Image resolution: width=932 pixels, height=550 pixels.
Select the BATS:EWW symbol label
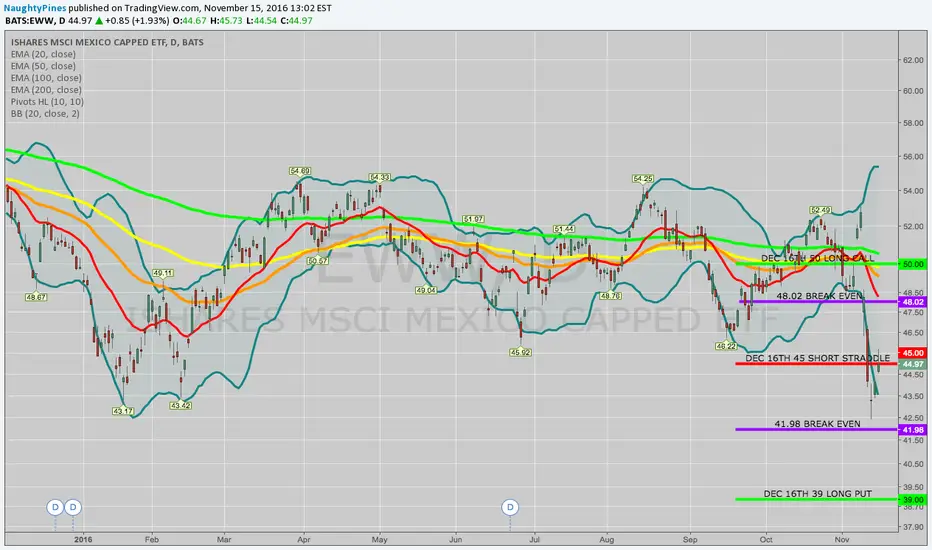pos(30,21)
